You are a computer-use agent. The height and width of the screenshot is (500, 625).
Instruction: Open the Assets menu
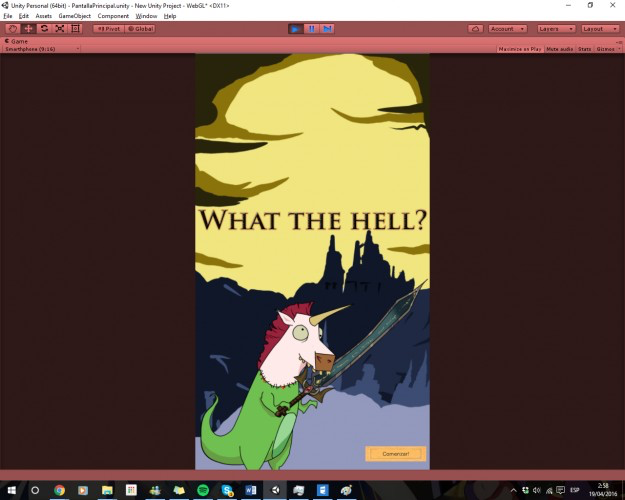coord(43,16)
